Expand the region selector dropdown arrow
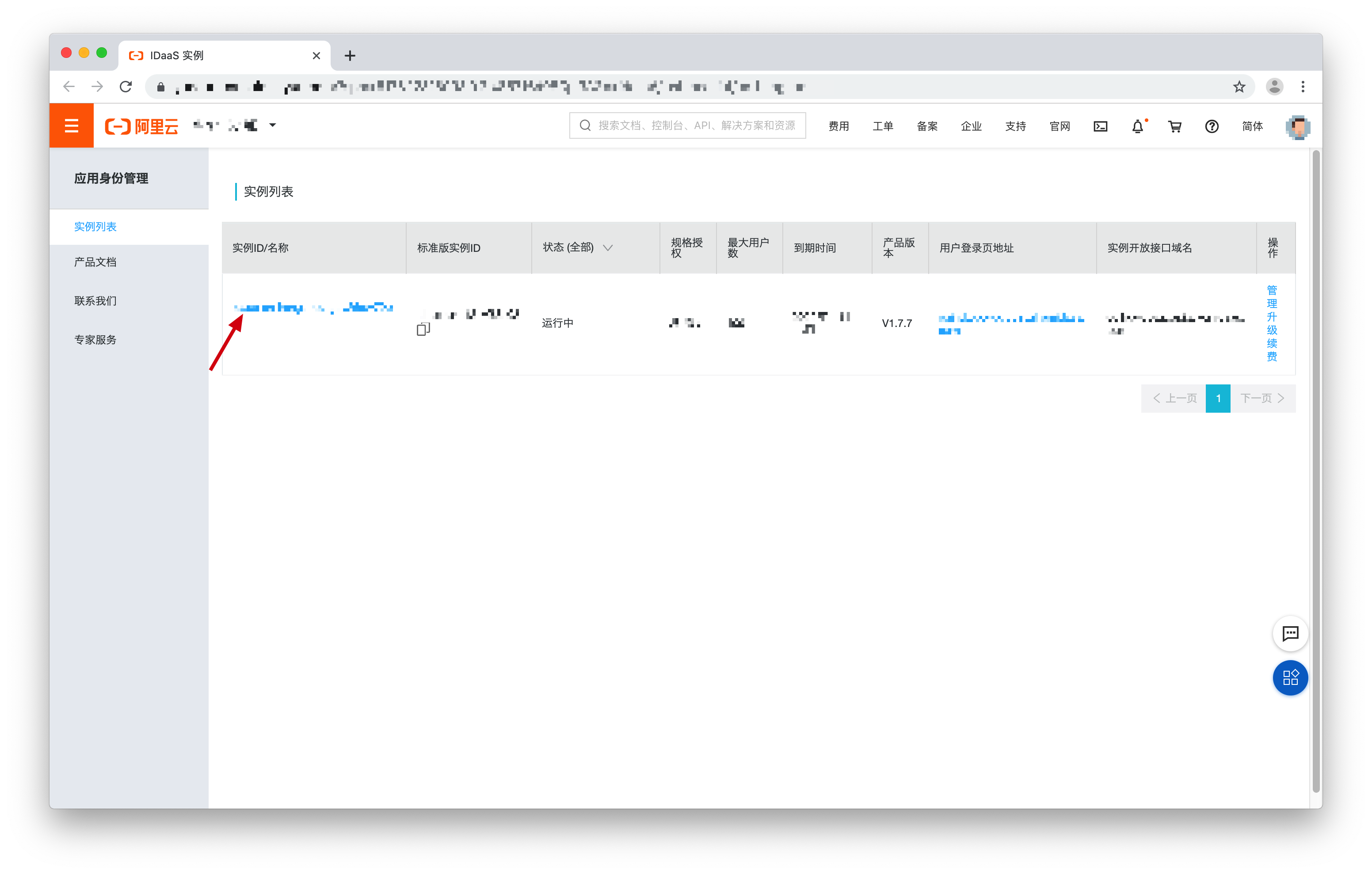Image resolution: width=1372 pixels, height=874 pixels. 272,125
